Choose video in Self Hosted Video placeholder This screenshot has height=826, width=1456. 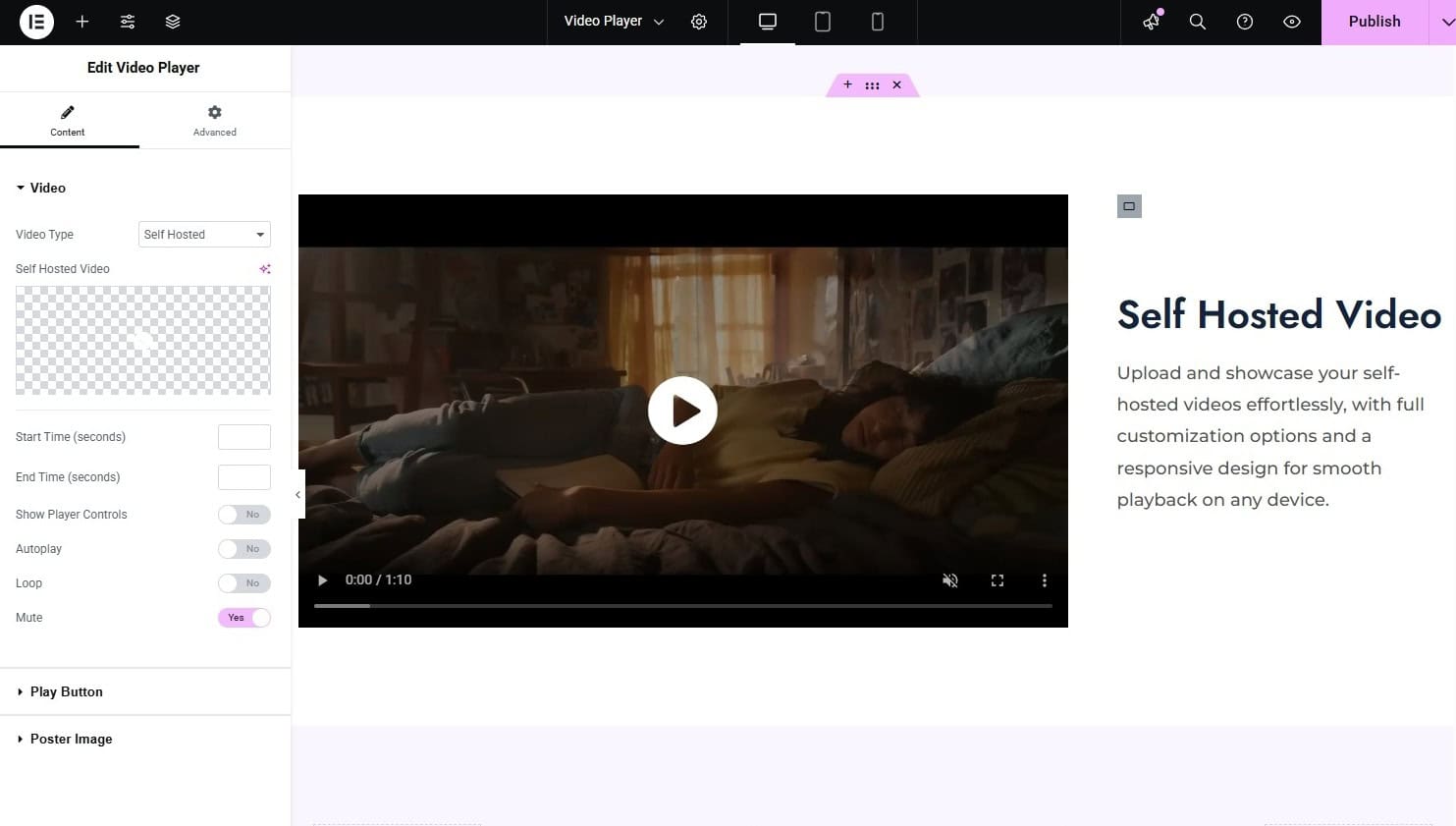pyautogui.click(x=143, y=341)
